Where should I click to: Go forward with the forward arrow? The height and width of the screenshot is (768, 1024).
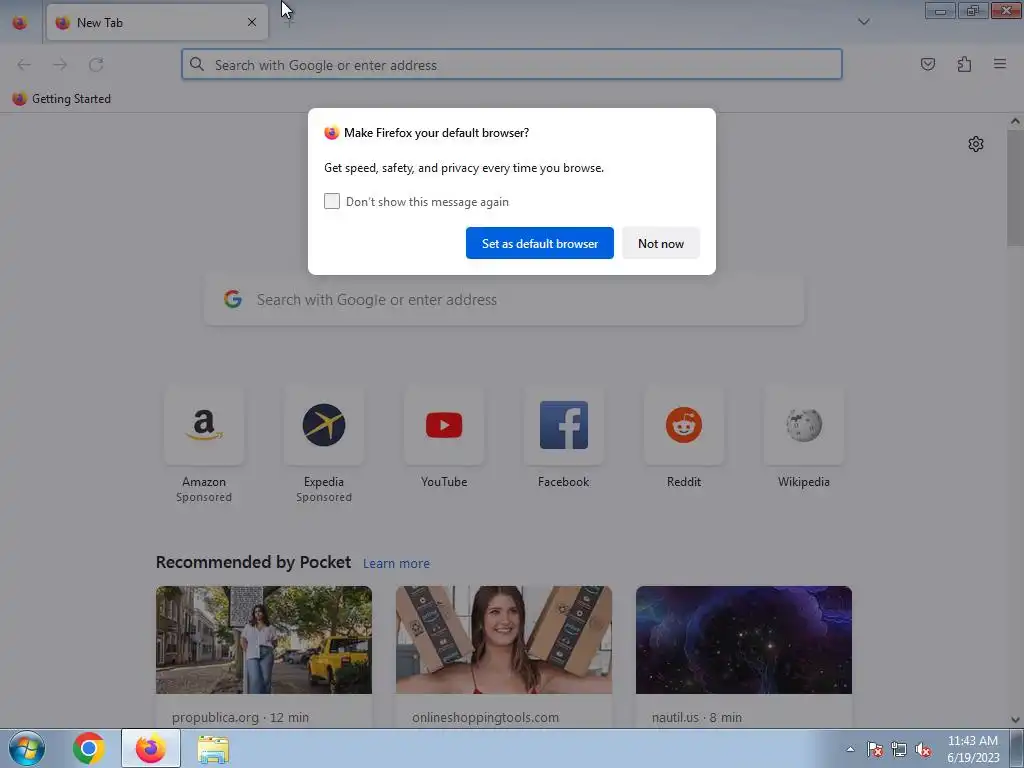[60, 64]
